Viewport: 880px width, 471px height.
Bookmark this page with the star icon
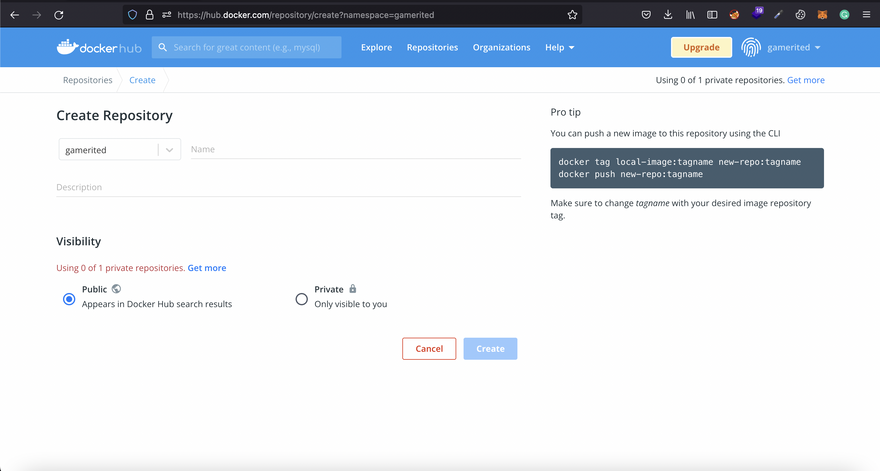572,15
